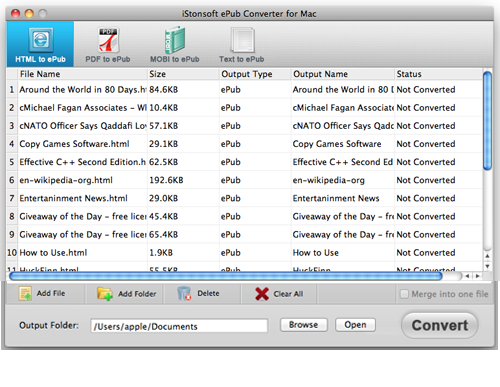This screenshot has width=500, height=387.
Task: Switch to Text to ePub mode
Action: point(242,44)
